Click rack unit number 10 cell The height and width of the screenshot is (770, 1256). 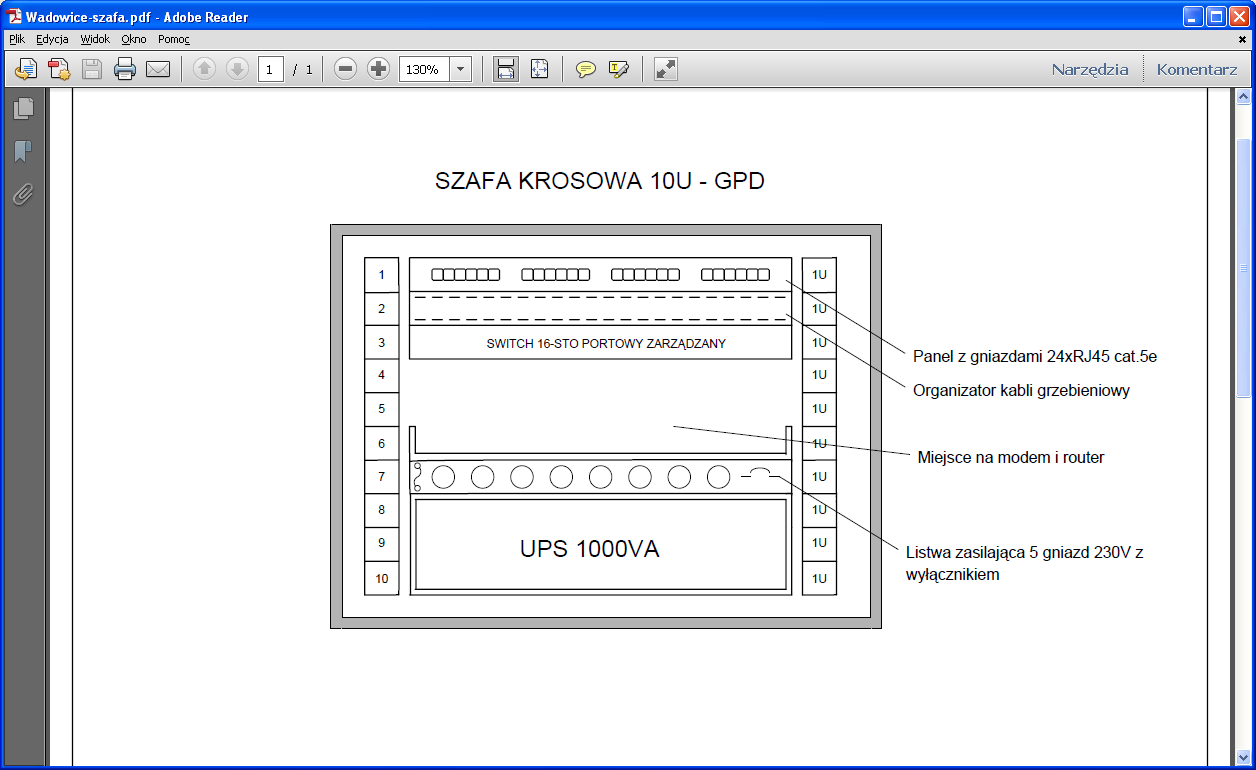pos(382,578)
